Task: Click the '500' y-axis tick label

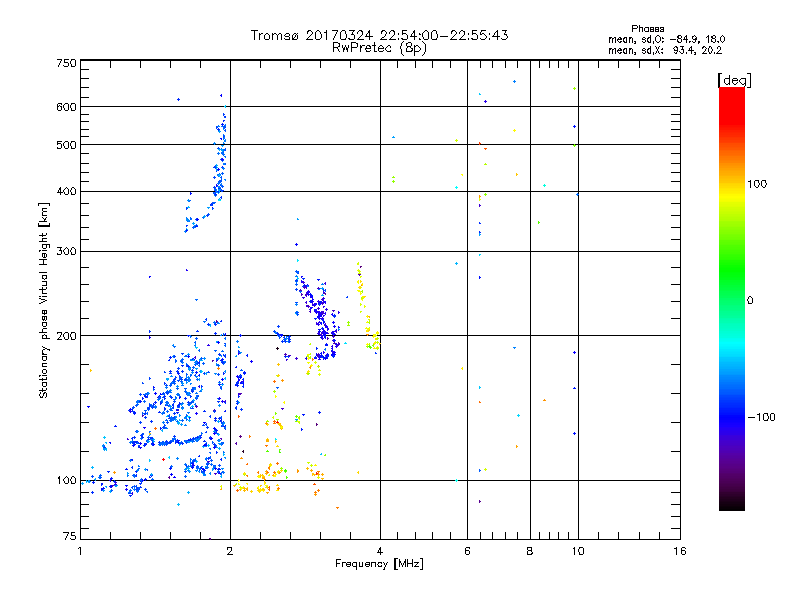Action: pos(66,145)
